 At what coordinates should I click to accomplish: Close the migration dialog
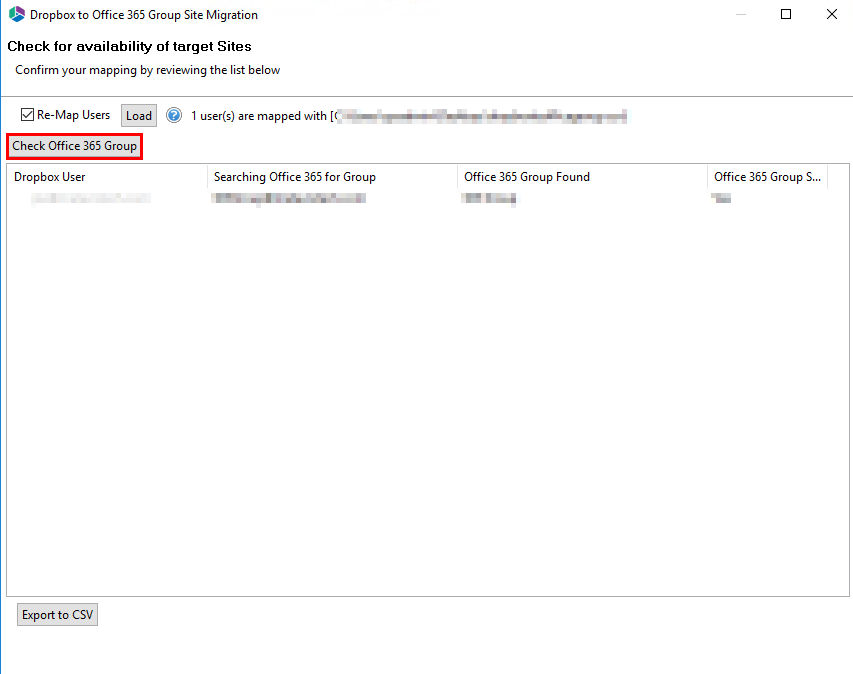(832, 14)
